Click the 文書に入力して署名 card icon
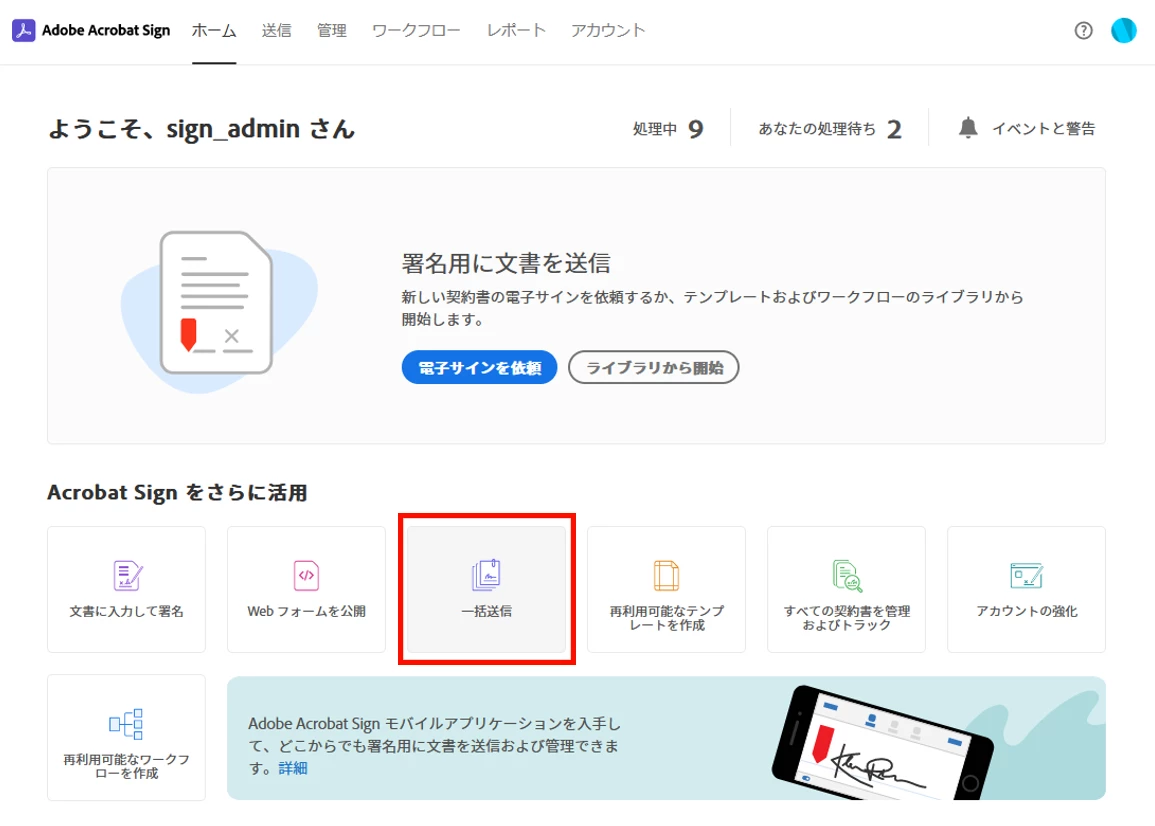The height and width of the screenshot is (826, 1155). 127,575
